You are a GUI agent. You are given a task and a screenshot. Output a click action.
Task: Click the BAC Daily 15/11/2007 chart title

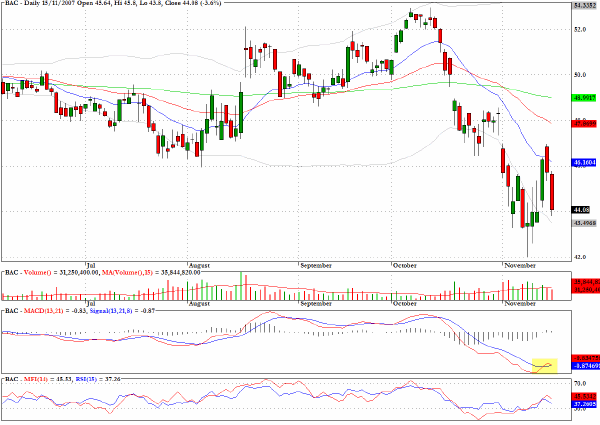pyautogui.click(x=113, y=3)
